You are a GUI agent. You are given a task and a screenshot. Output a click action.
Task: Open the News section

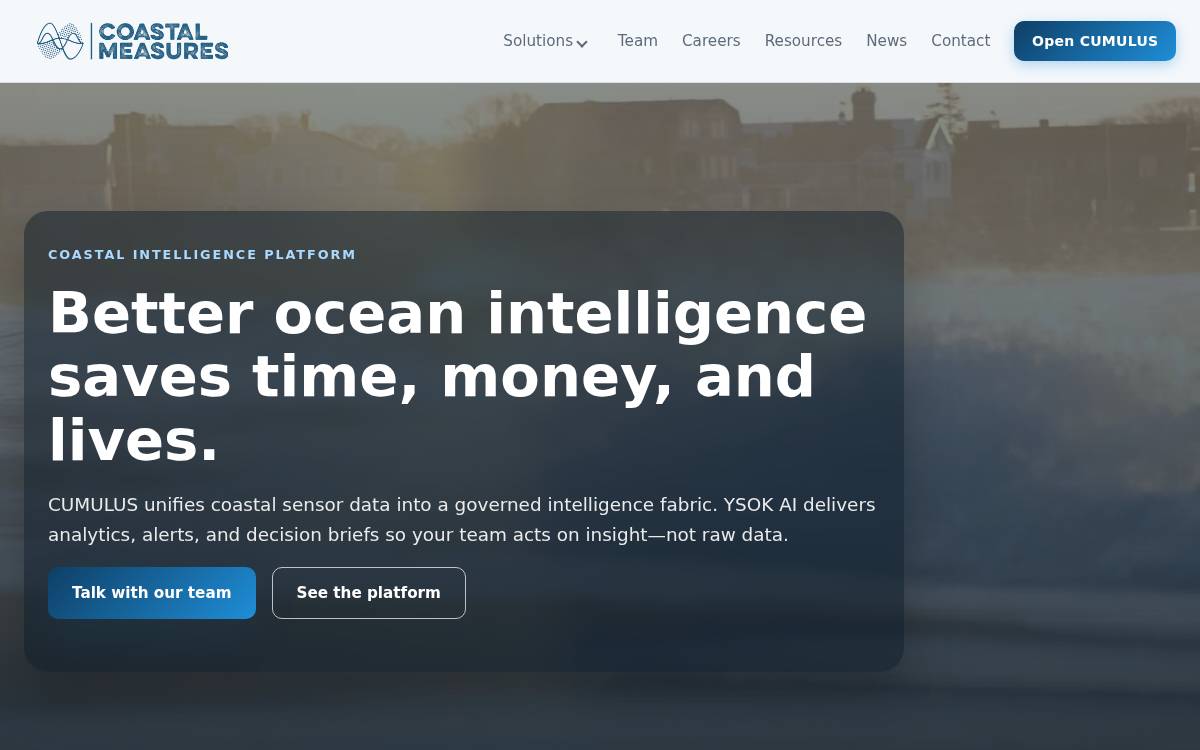click(x=886, y=41)
